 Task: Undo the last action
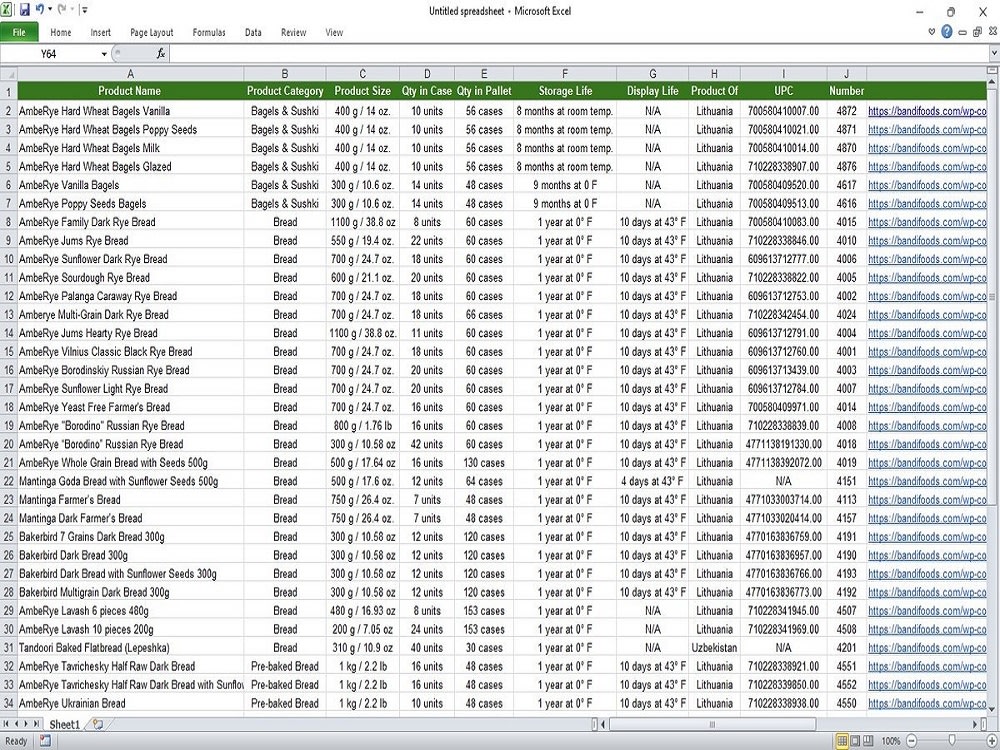tap(40, 10)
